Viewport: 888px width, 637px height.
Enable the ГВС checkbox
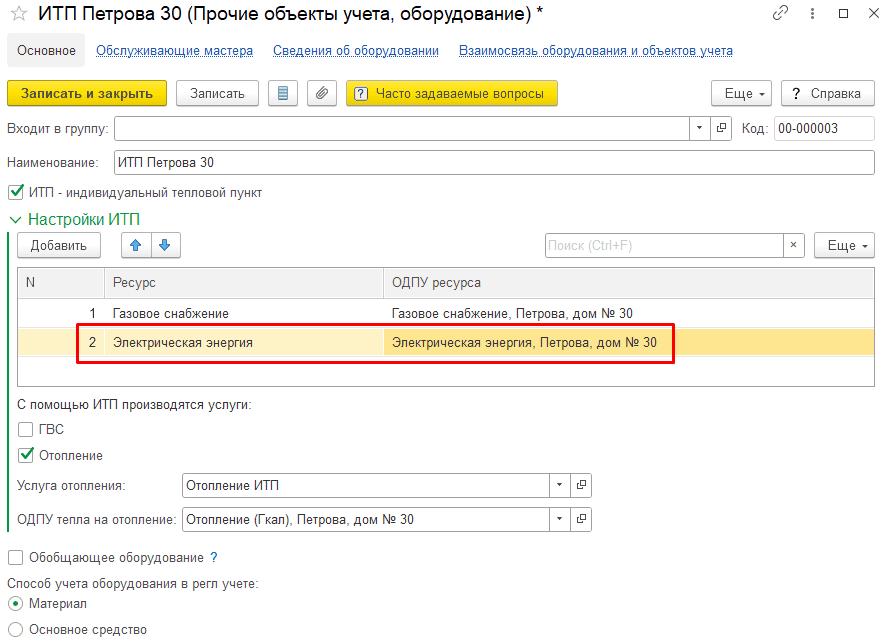[25, 430]
